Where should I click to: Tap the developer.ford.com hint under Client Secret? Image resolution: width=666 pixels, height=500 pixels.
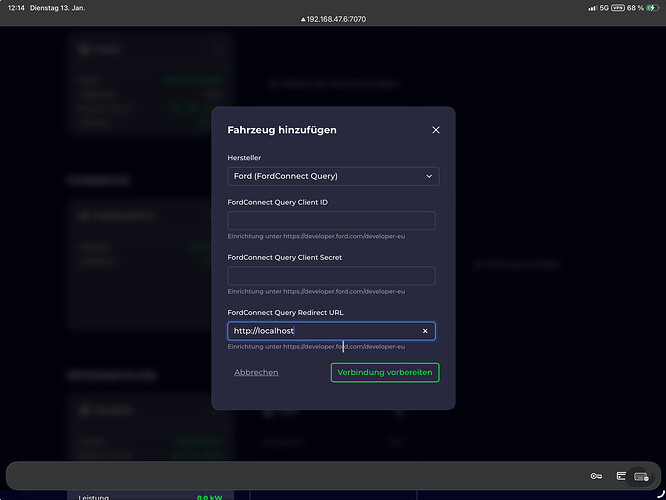coord(316,291)
